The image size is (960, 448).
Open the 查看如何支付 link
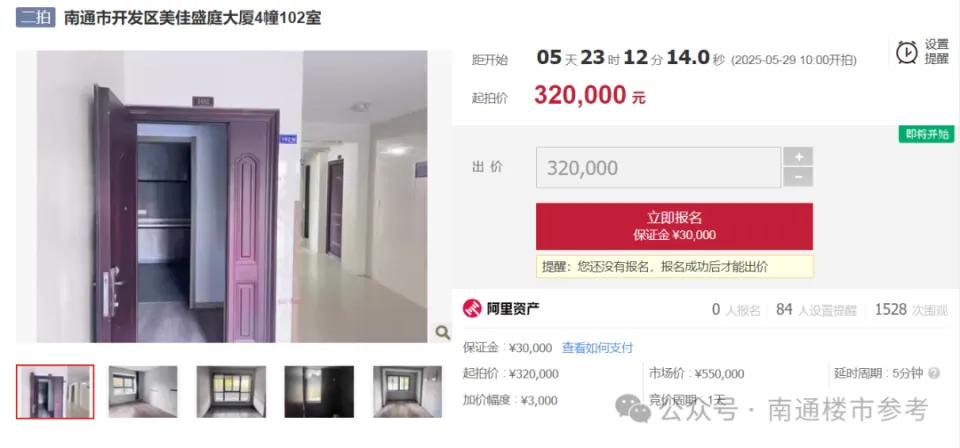(x=598, y=348)
